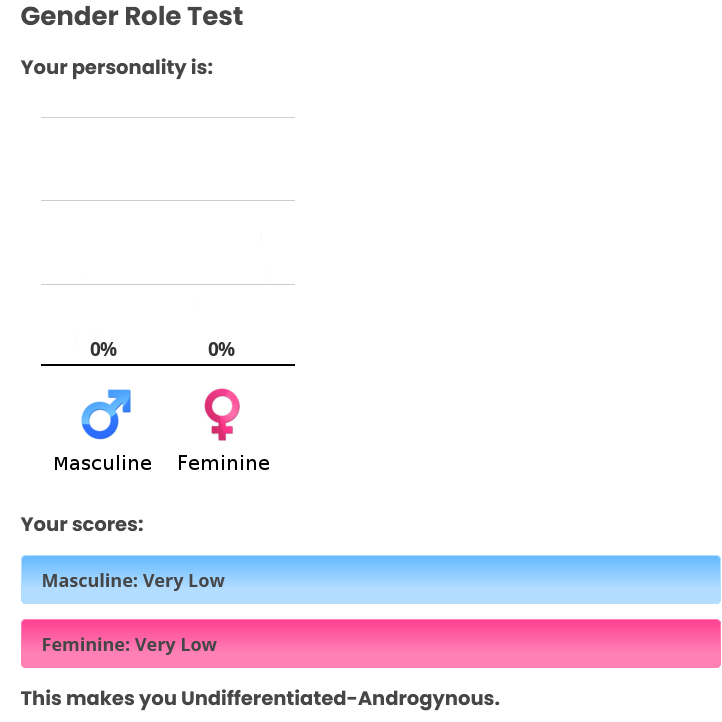
Task: Click the 'Feminine: Very Low' score text
Action: click(129, 645)
